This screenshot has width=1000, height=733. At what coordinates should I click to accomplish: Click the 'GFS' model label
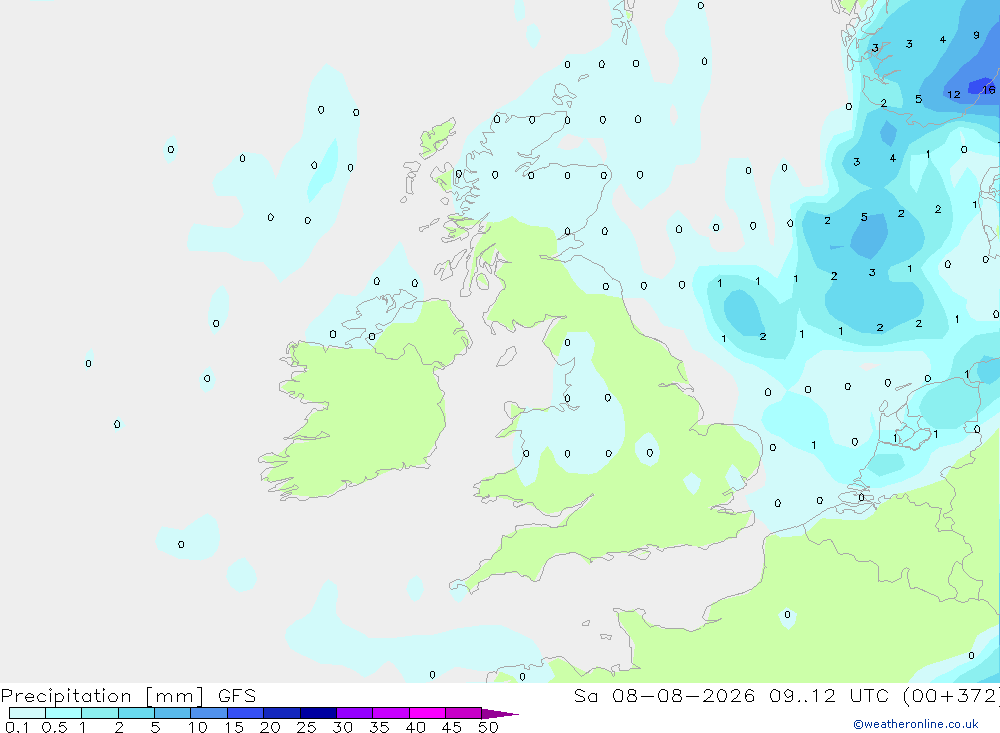(x=237, y=695)
